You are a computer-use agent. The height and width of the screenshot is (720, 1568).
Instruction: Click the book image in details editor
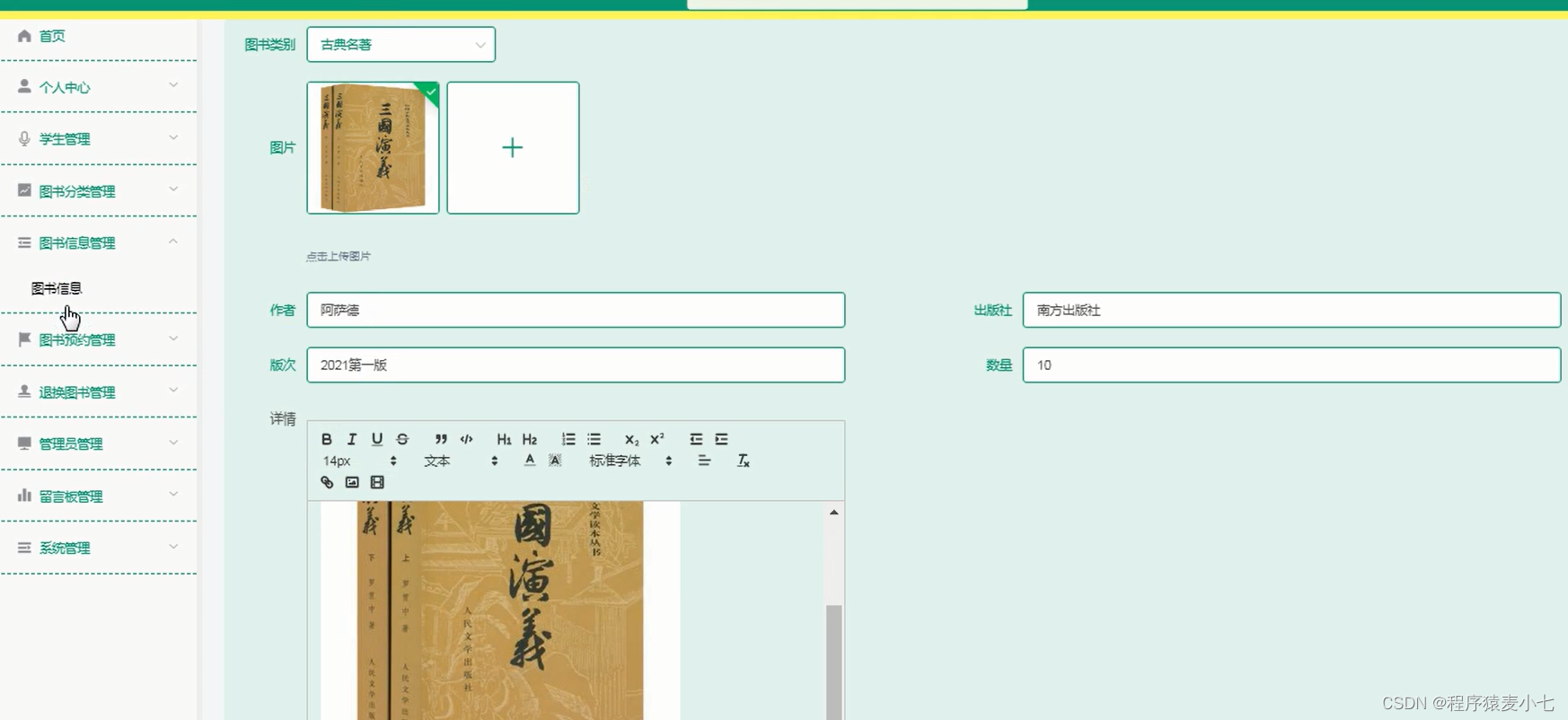point(500,610)
